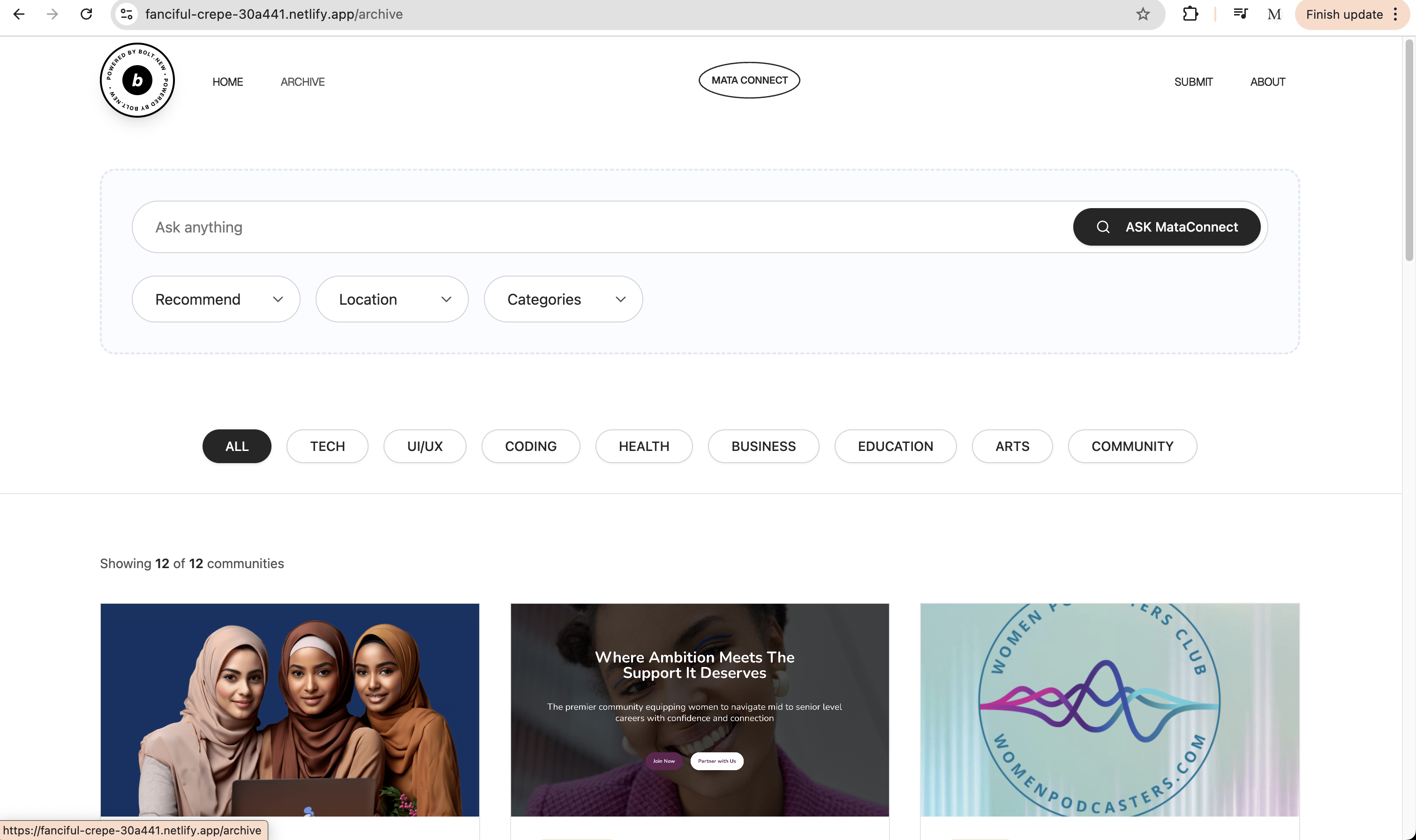Viewport: 1416px width, 840px height.
Task: Click the browser back arrow
Action: coord(19,14)
